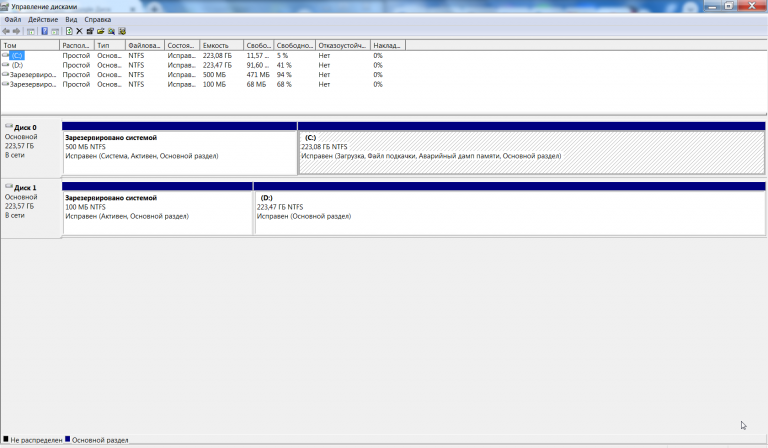This screenshot has width=768, height=448.
Task: Click the Refresh toolbar icon
Action: click(69, 31)
